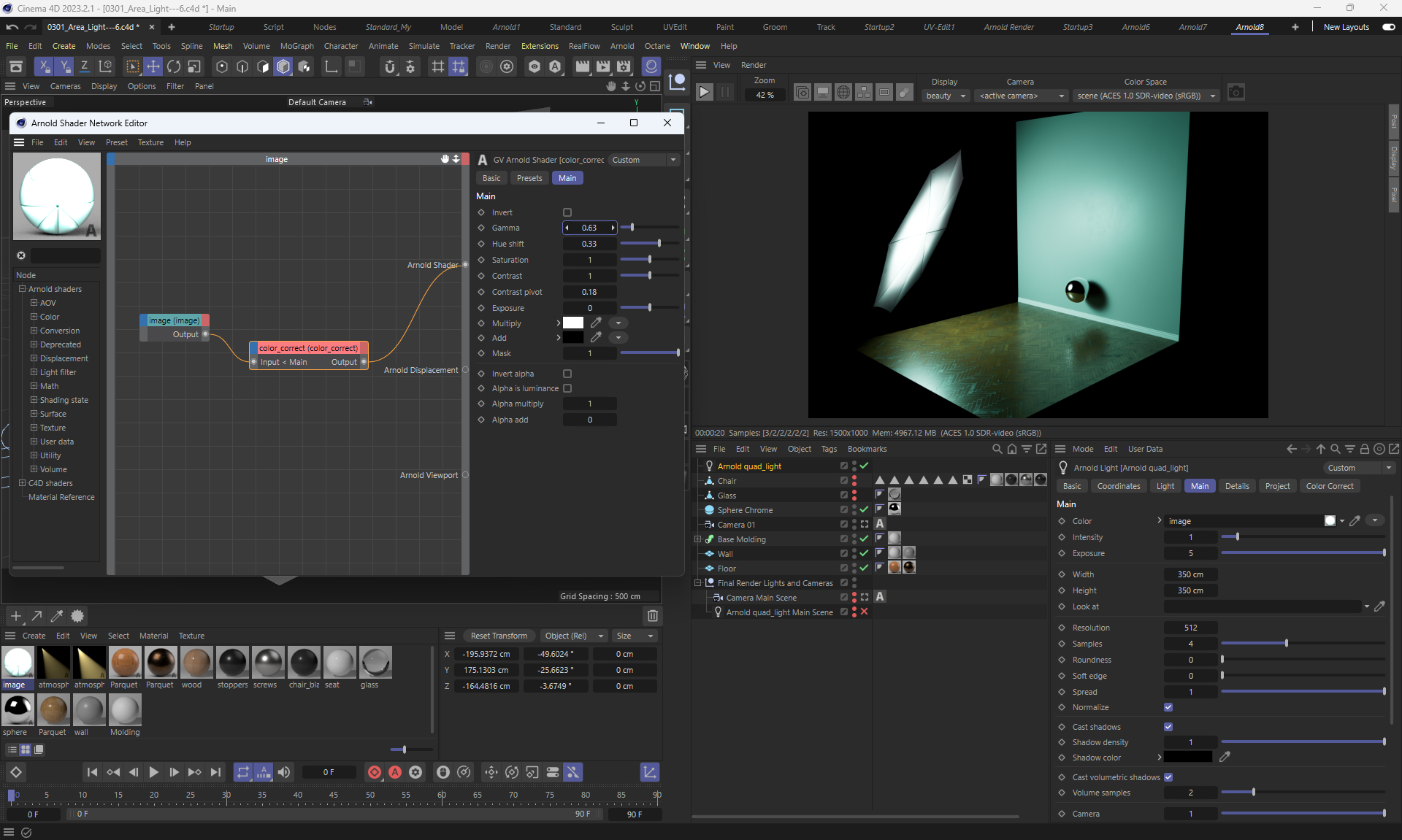Open the Display beauty dropdown
Viewport: 1402px width, 840px height.
[946, 96]
